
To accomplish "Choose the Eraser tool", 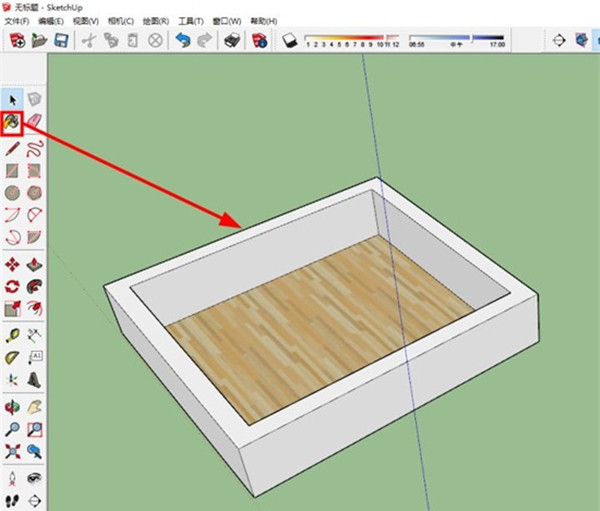I will (x=35, y=121).
